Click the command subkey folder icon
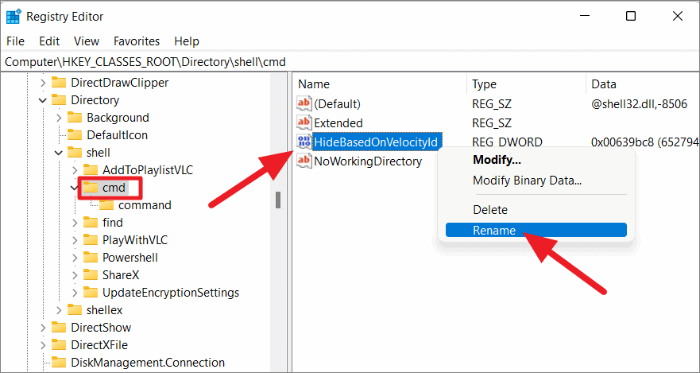This screenshot has width=700, height=373. (x=106, y=205)
